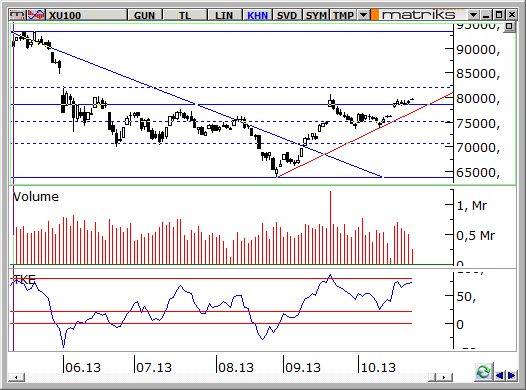Click the 09.13 date label
This screenshot has height=390, width=526.
(x=303, y=368)
